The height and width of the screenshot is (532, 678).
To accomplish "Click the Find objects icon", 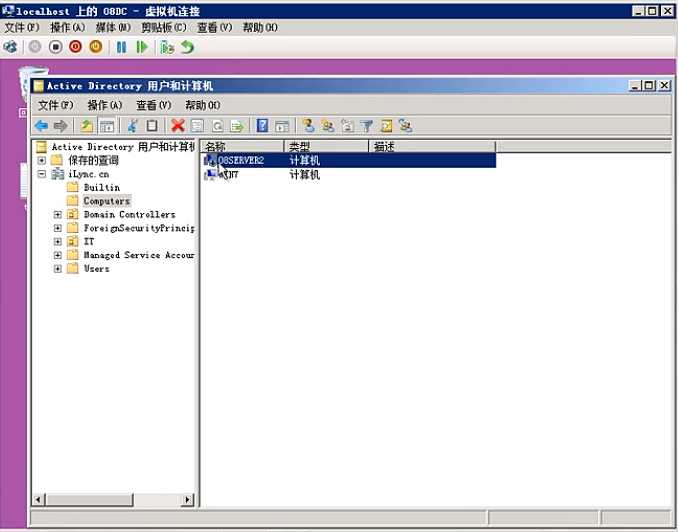I will [x=386, y=126].
